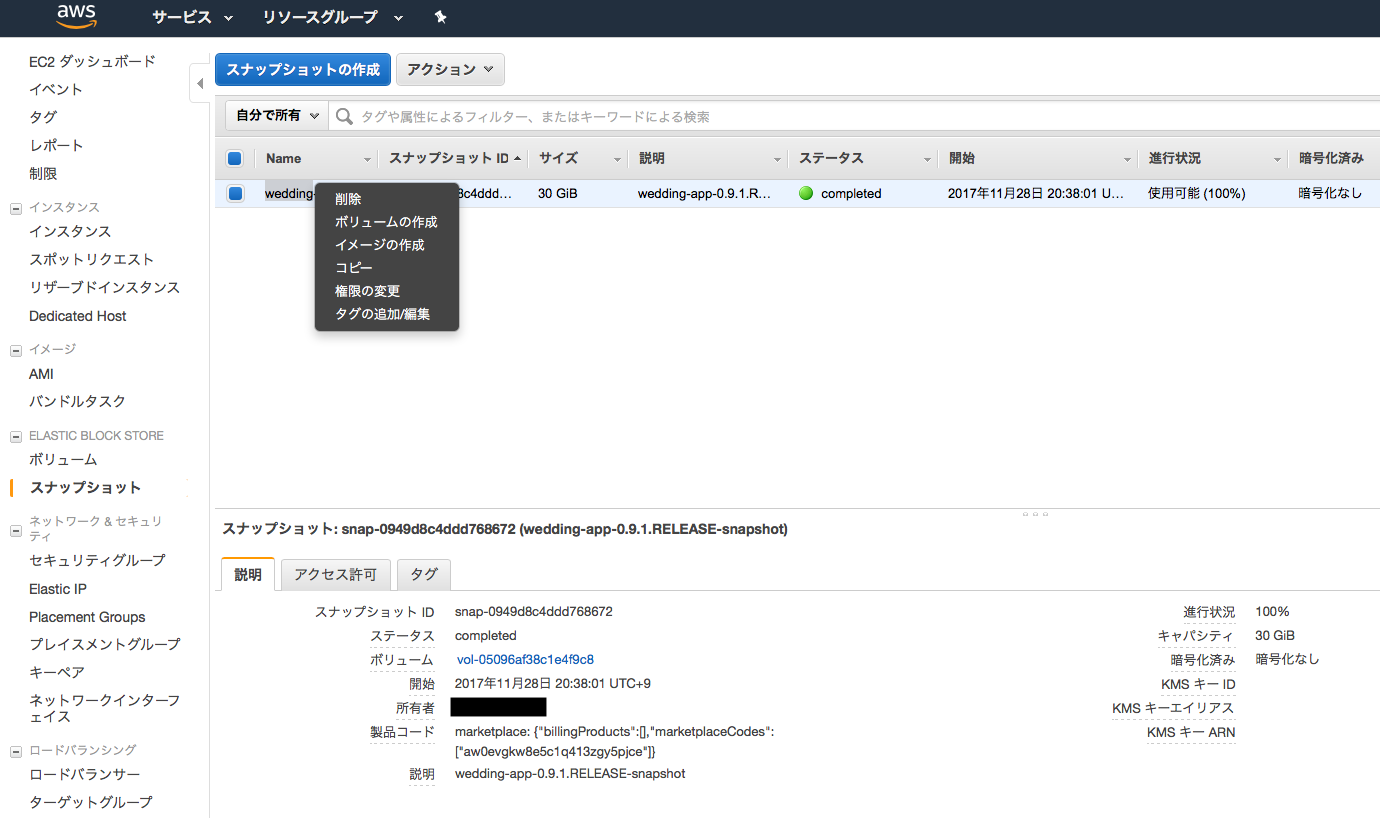Sort by the 説明 column header
The image size is (1380, 818).
click(x=708, y=158)
